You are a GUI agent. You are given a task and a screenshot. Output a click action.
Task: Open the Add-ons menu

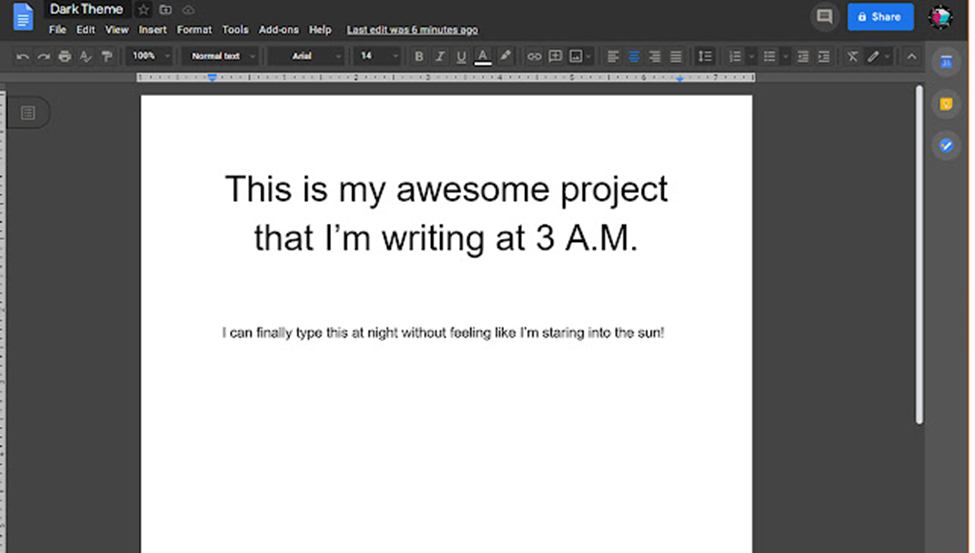click(x=278, y=30)
